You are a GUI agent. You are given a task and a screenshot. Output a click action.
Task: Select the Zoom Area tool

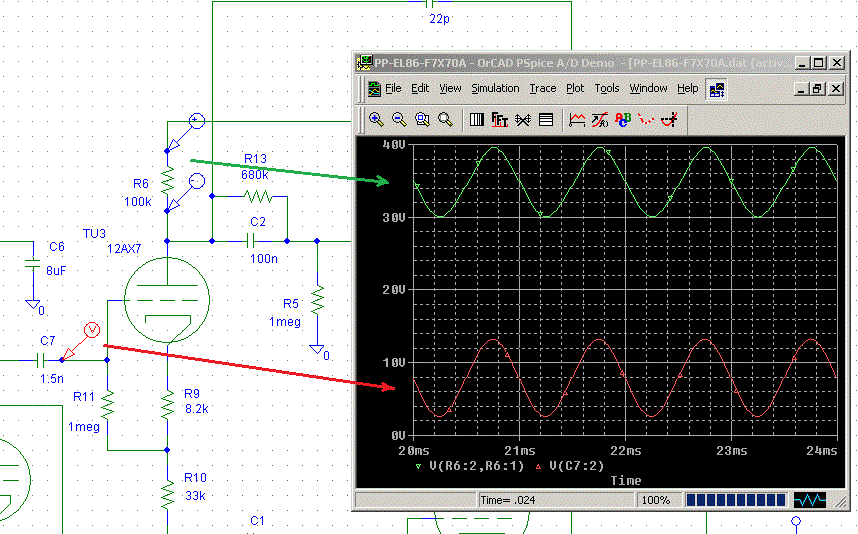pos(422,119)
